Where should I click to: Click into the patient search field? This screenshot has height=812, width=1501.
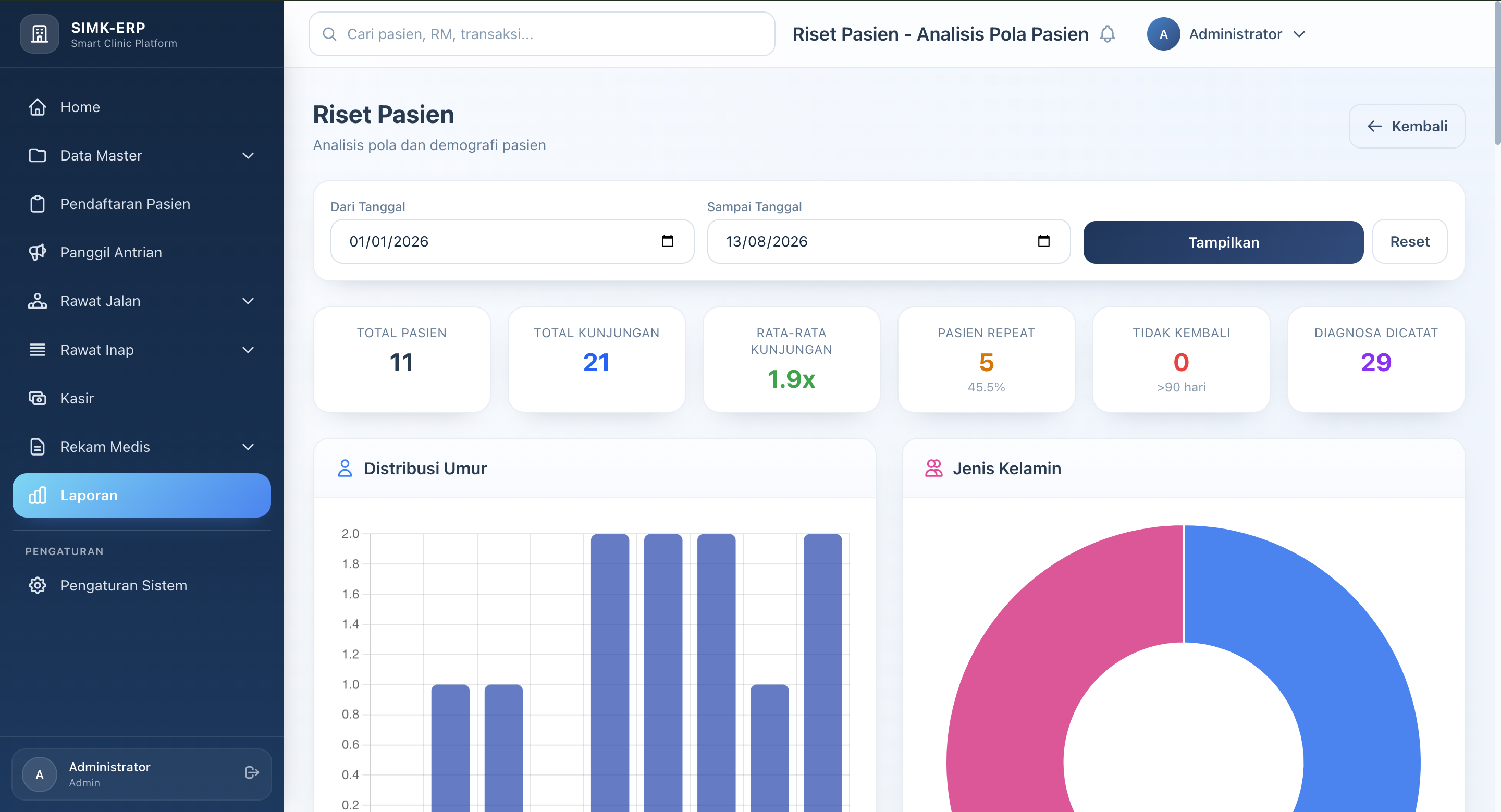pyautogui.click(x=542, y=34)
